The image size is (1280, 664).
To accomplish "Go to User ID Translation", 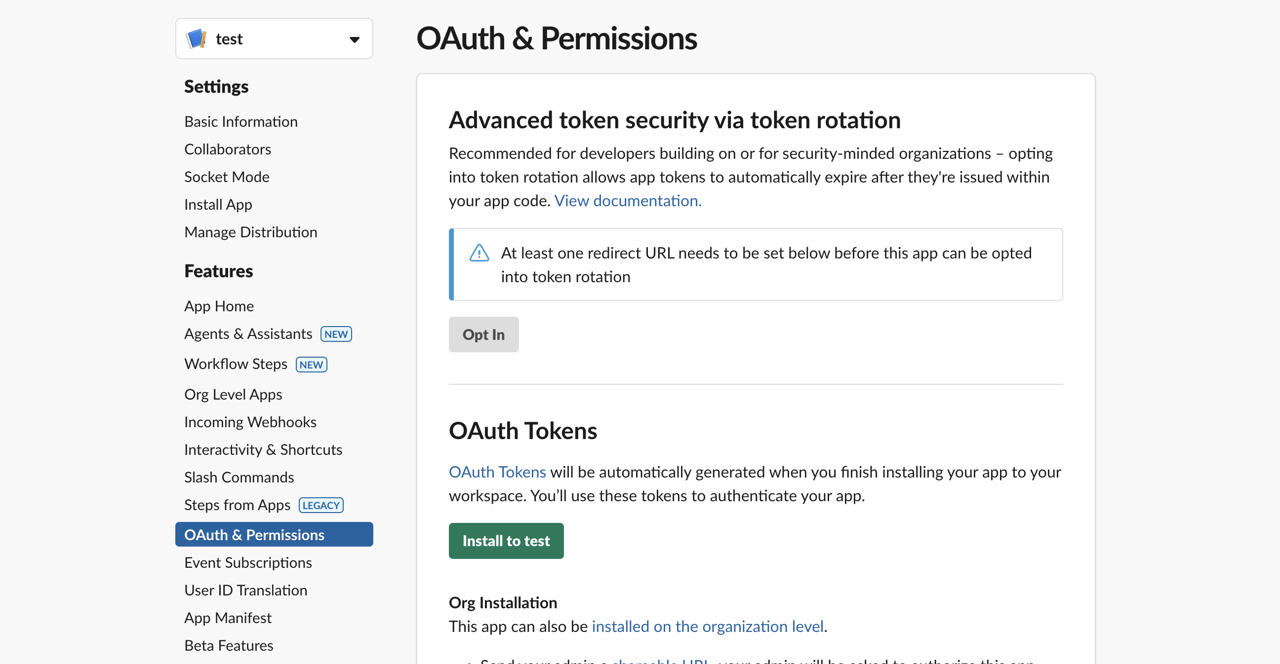I will pyautogui.click(x=246, y=590).
